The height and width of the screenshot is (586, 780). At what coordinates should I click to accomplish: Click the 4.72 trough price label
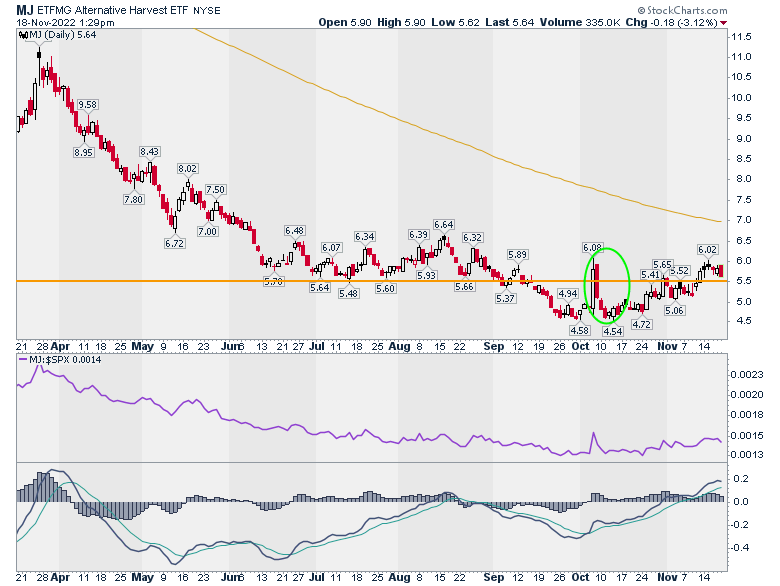642,324
